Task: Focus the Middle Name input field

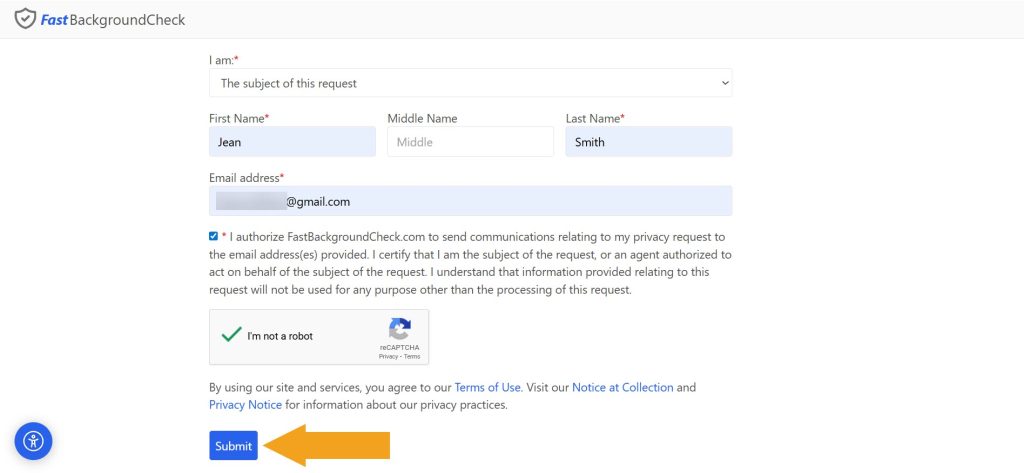Action: pos(470,142)
